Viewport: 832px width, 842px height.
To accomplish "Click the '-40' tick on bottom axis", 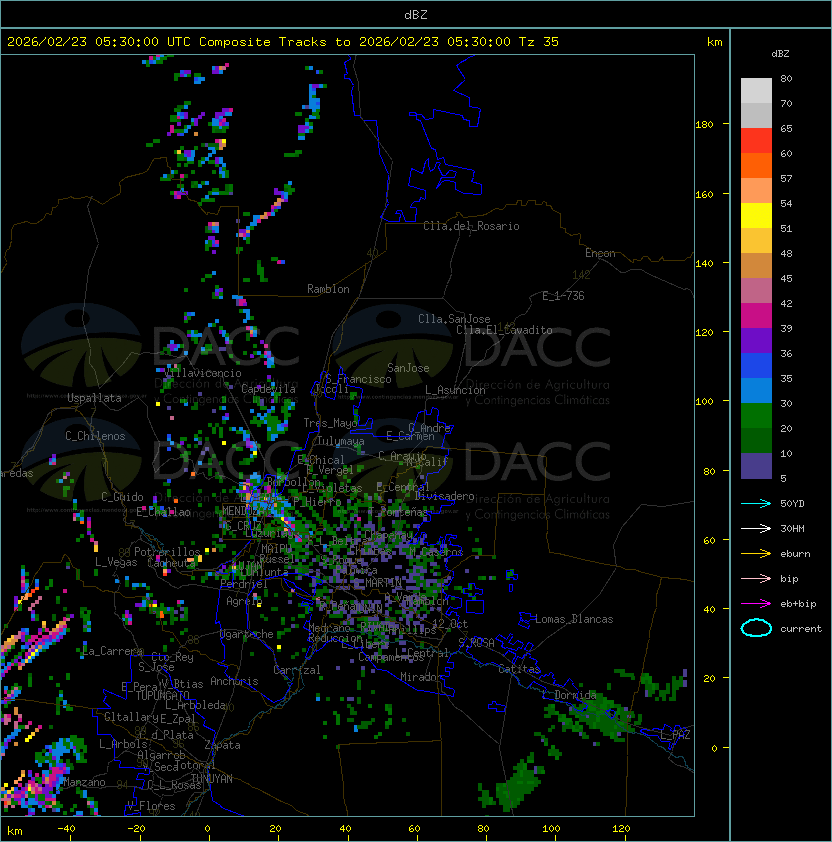I will click(66, 829).
